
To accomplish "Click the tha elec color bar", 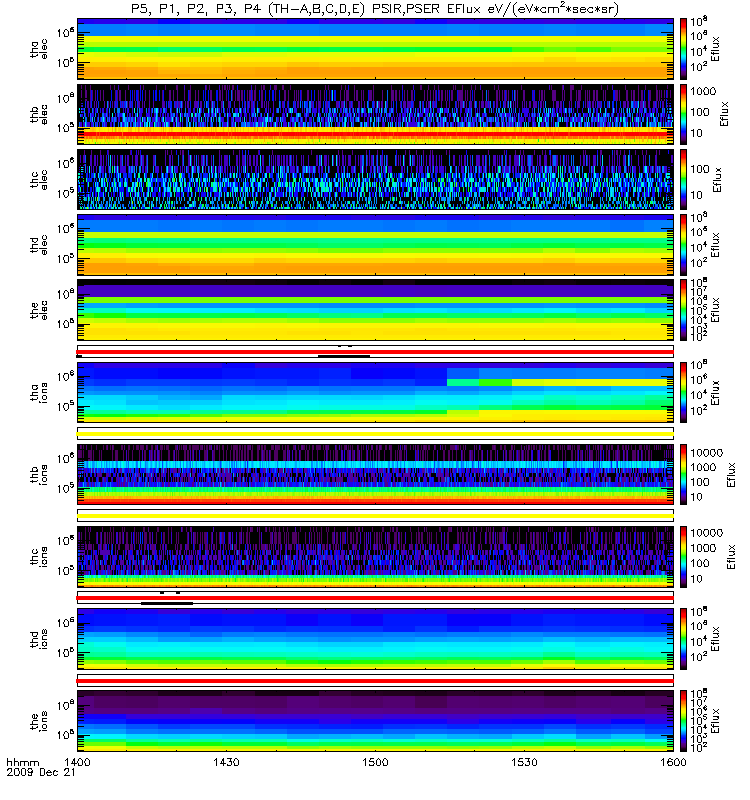I will pyautogui.click(x=683, y=49).
